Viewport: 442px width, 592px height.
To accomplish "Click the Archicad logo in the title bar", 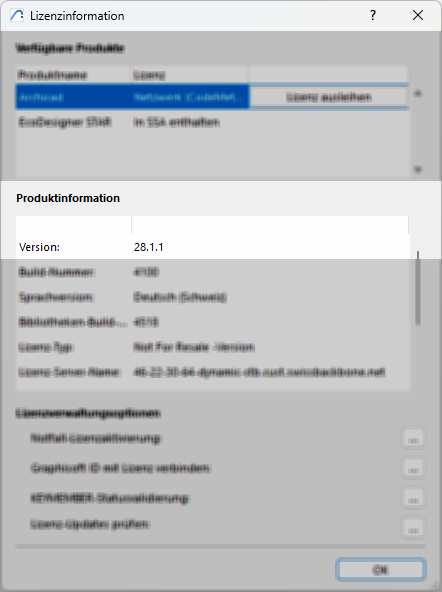I will click(17, 15).
